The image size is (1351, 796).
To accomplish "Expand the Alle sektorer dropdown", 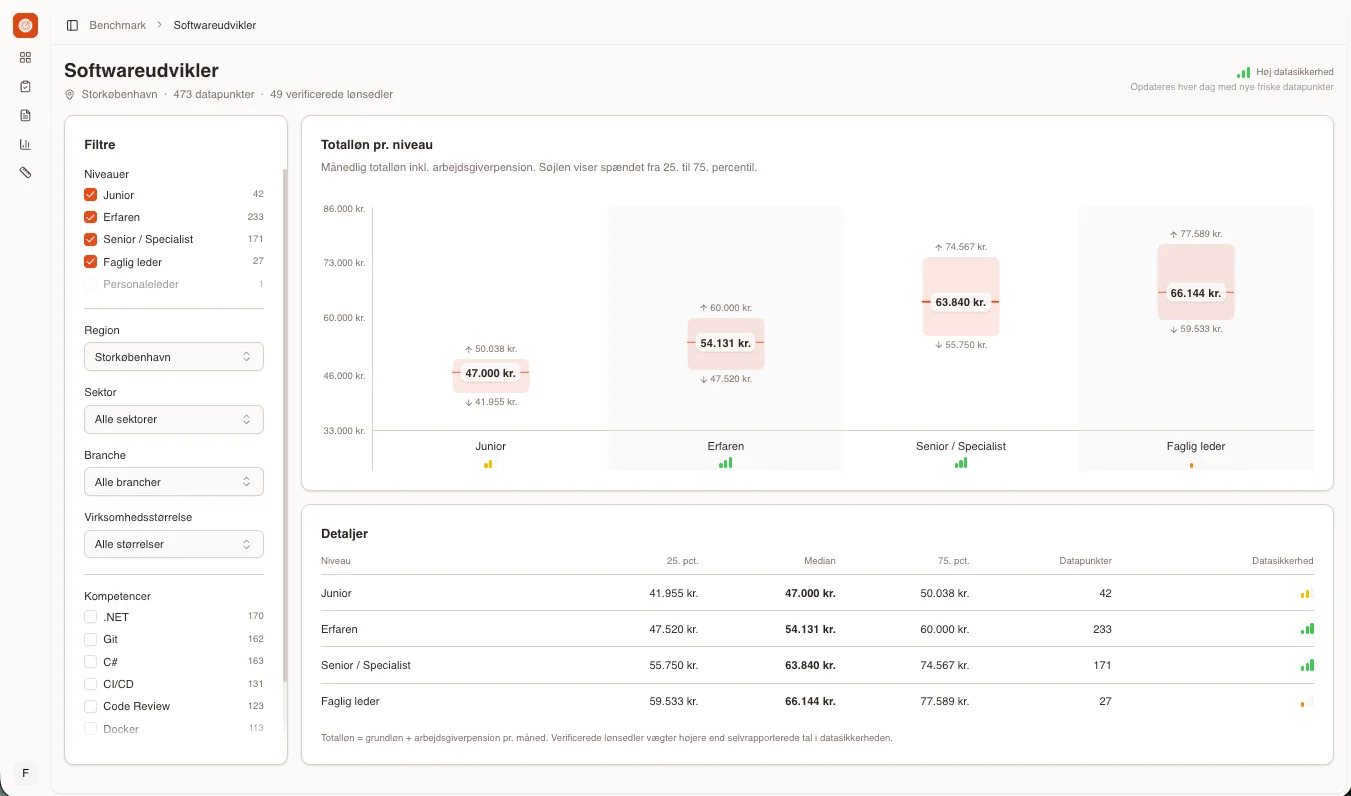I will tap(174, 419).
